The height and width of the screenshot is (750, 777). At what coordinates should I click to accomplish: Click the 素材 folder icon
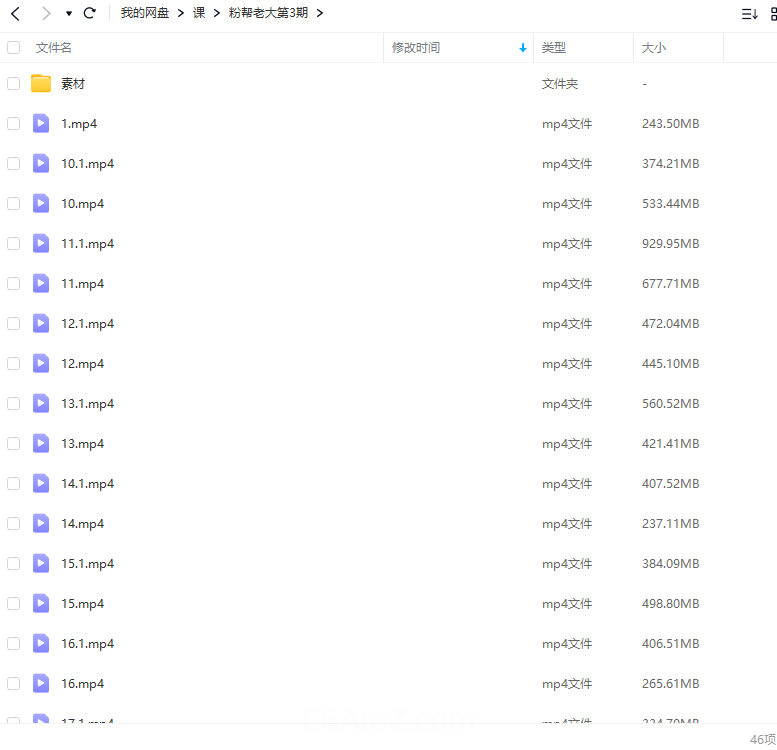[x=41, y=84]
